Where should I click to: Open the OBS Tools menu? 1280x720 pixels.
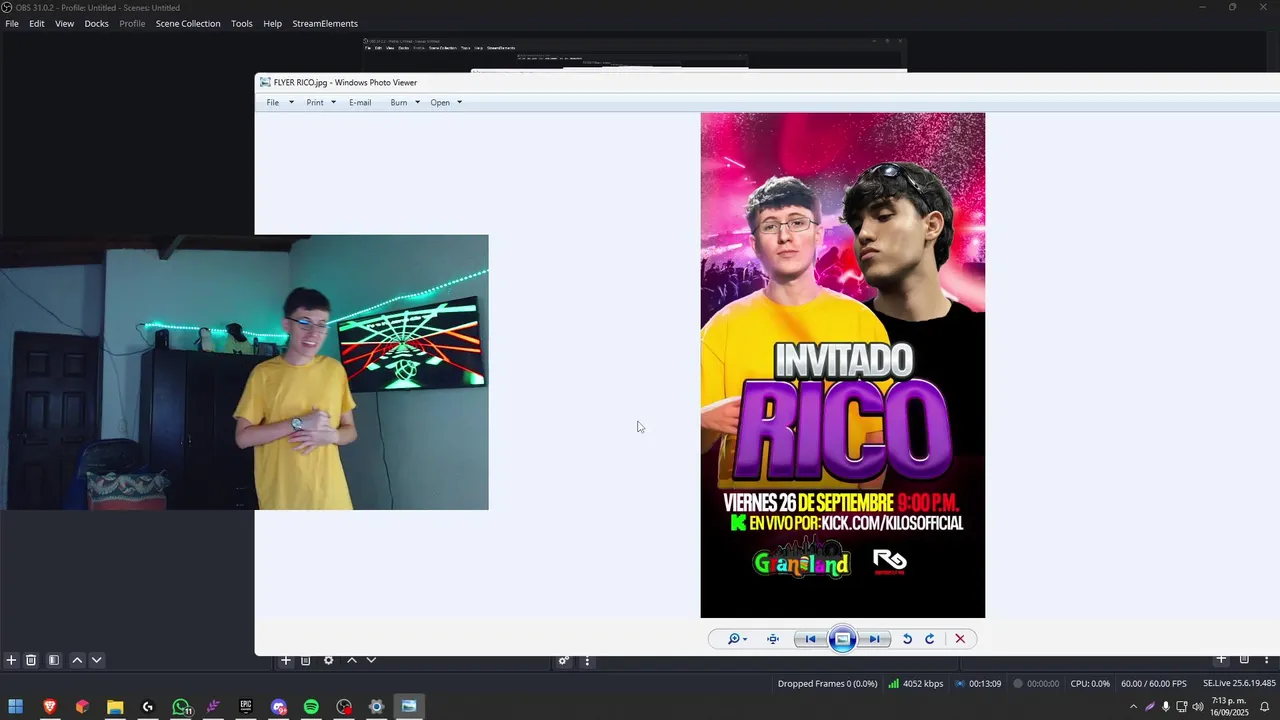coord(242,23)
